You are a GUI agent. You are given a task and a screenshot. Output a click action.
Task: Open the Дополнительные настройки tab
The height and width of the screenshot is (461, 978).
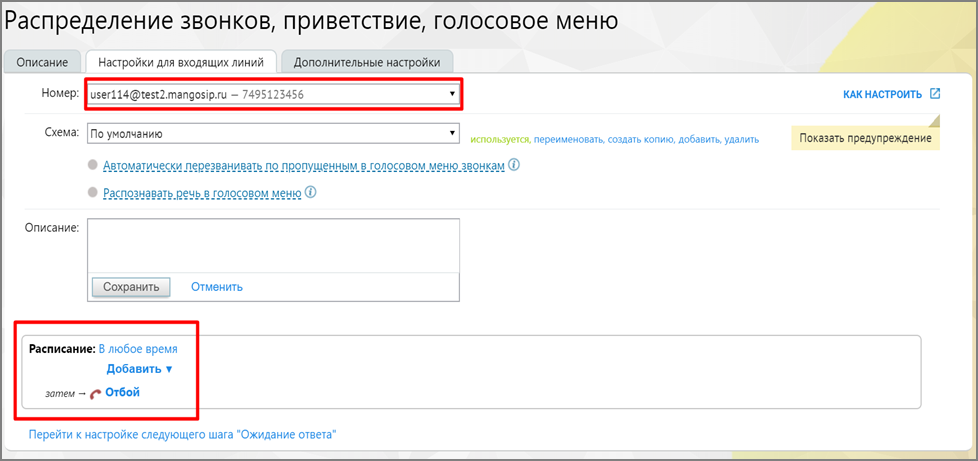[367, 62]
